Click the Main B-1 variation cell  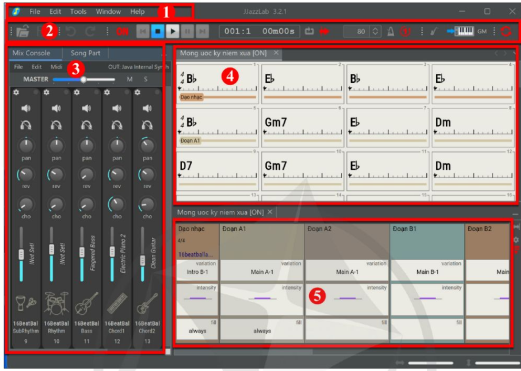427,271
